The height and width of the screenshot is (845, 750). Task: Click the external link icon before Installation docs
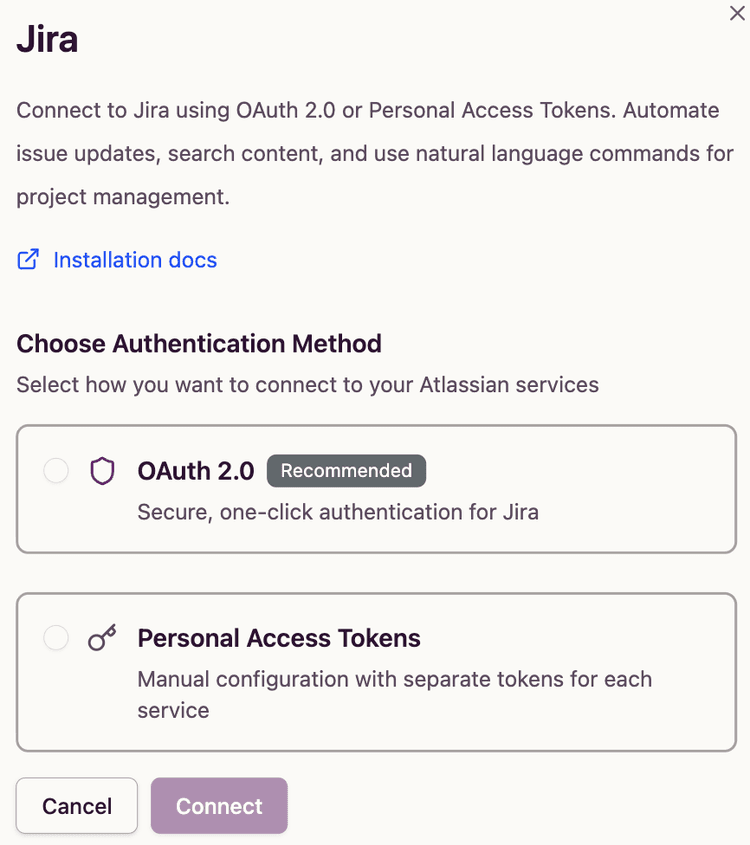click(27, 259)
